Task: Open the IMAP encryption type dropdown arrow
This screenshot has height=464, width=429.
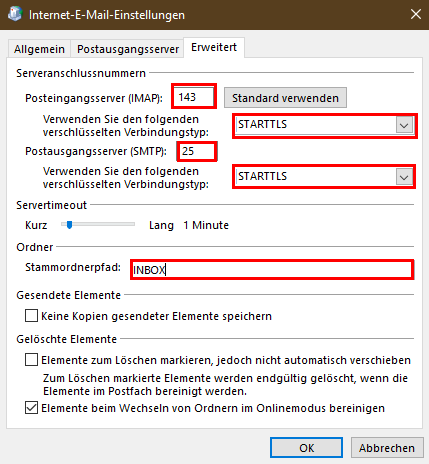Action: [404, 125]
